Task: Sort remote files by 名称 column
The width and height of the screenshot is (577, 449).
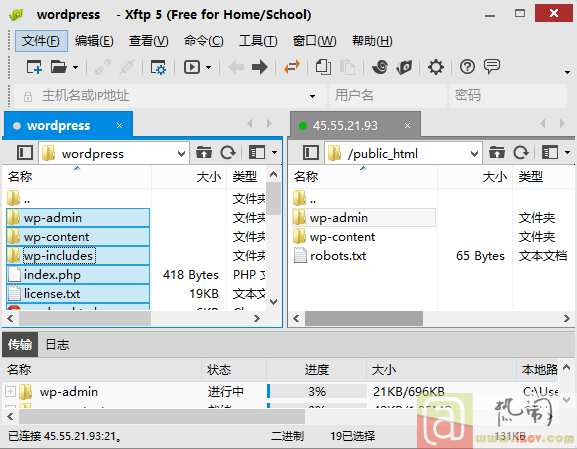Action: 363,177
